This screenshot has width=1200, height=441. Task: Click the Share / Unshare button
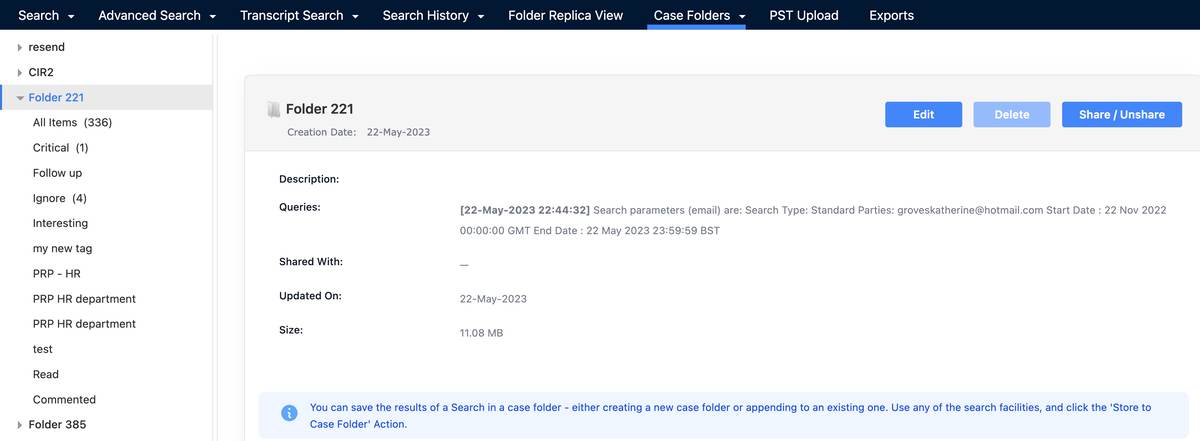pyautogui.click(x=1121, y=115)
